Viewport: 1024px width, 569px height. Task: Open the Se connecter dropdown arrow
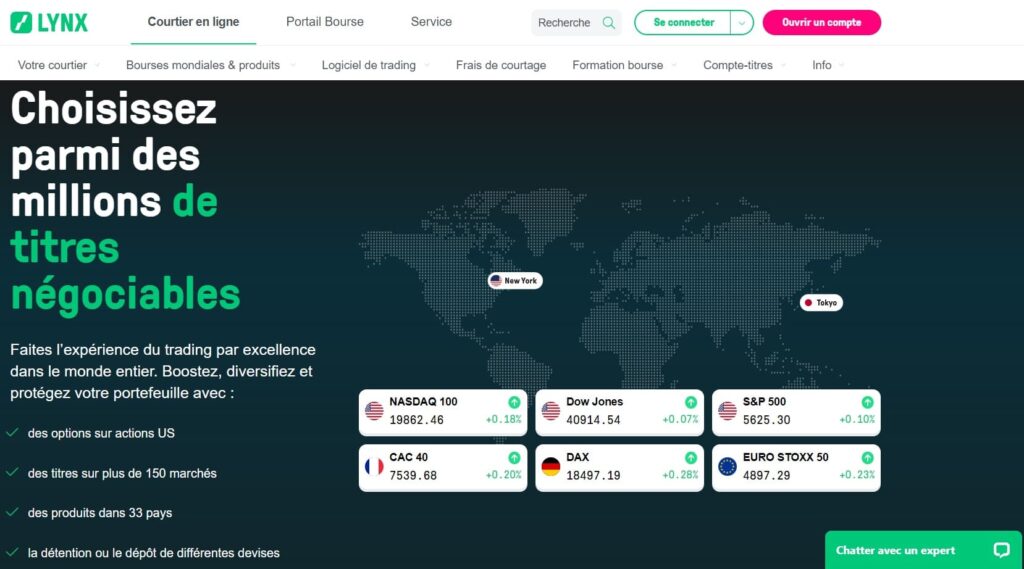tap(741, 23)
